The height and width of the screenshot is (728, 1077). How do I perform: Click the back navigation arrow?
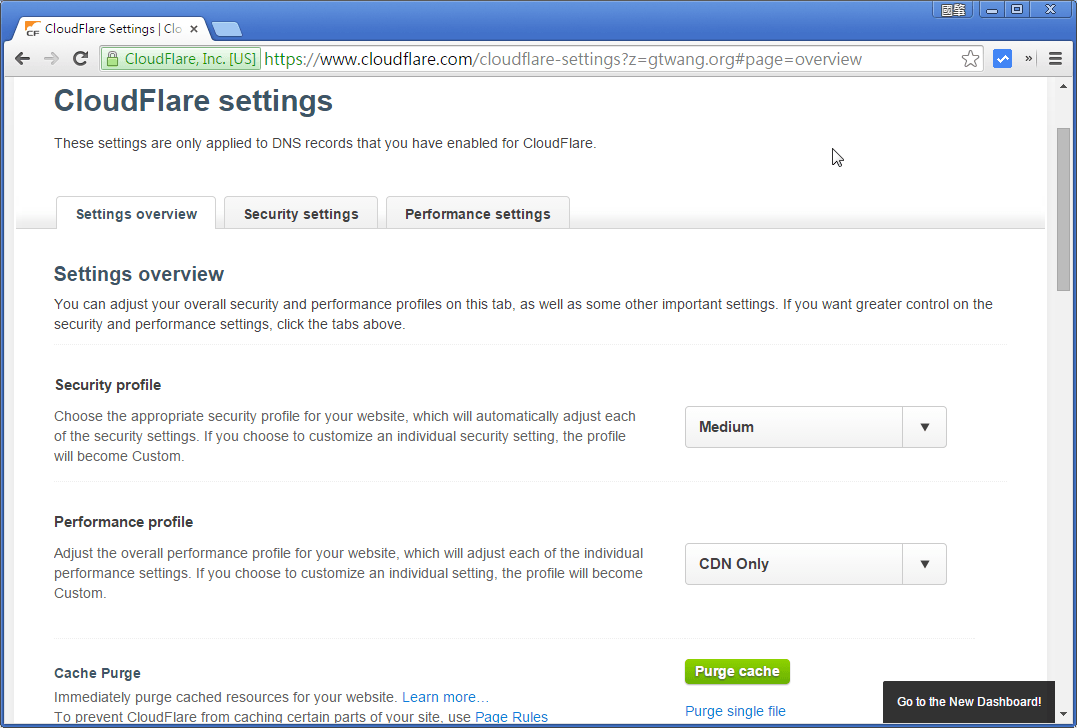coord(22,58)
